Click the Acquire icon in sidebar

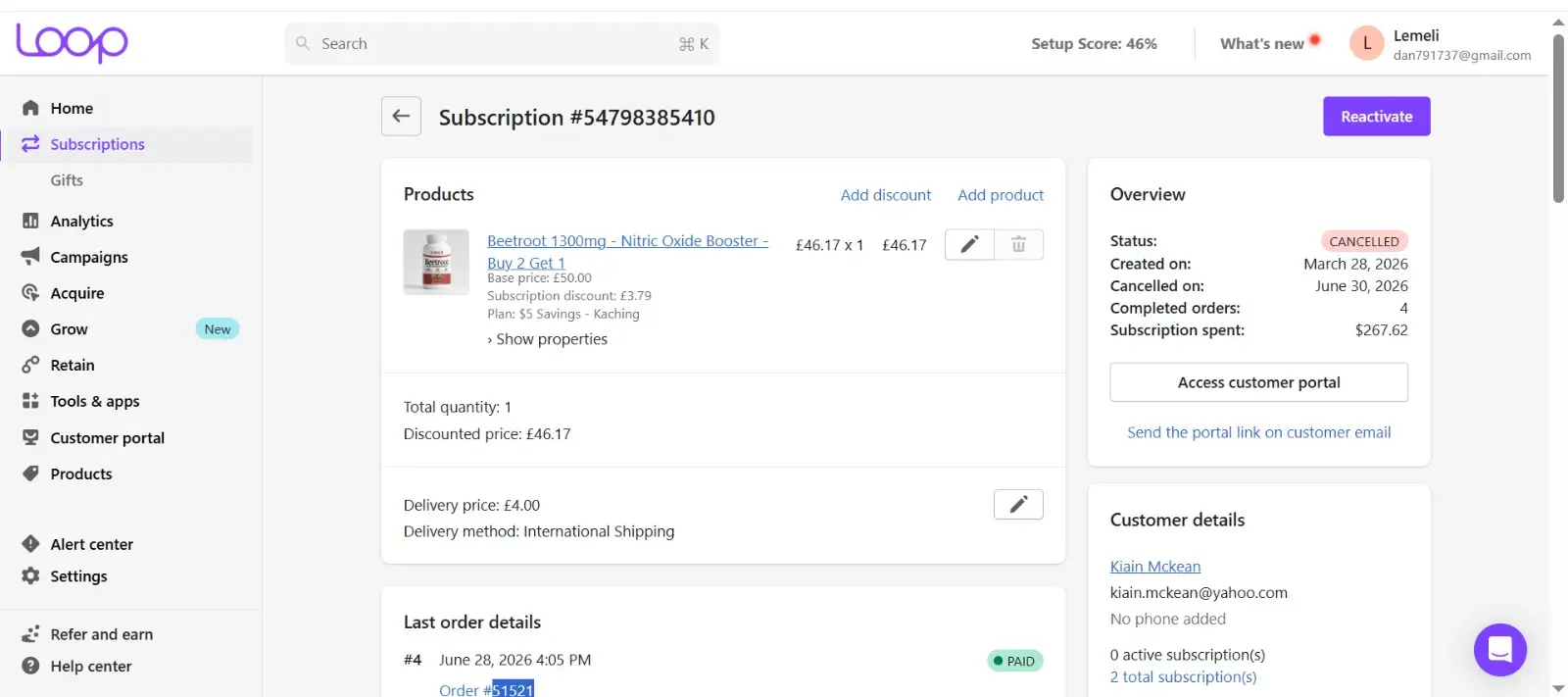point(30,292)
